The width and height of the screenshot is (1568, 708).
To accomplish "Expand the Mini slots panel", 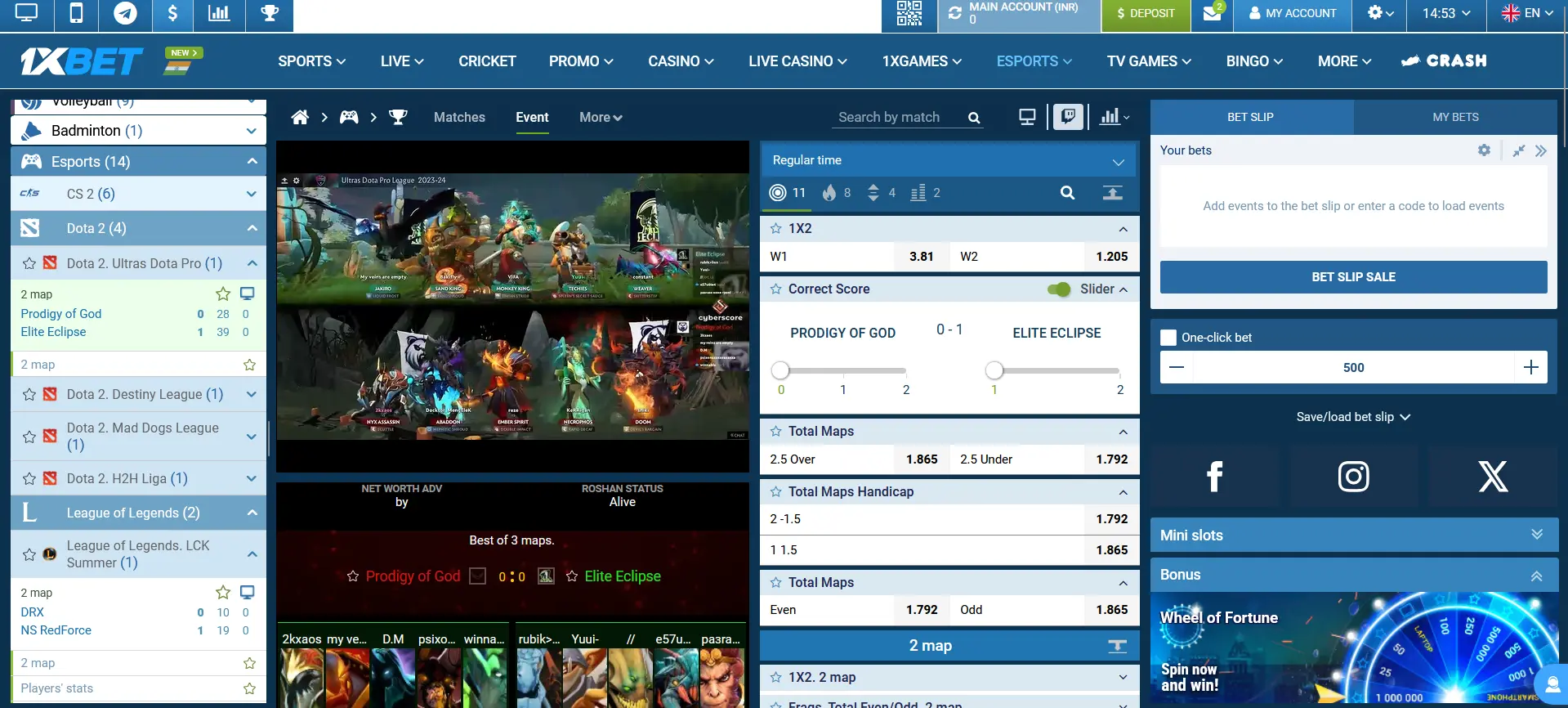I will point(1354,535).
